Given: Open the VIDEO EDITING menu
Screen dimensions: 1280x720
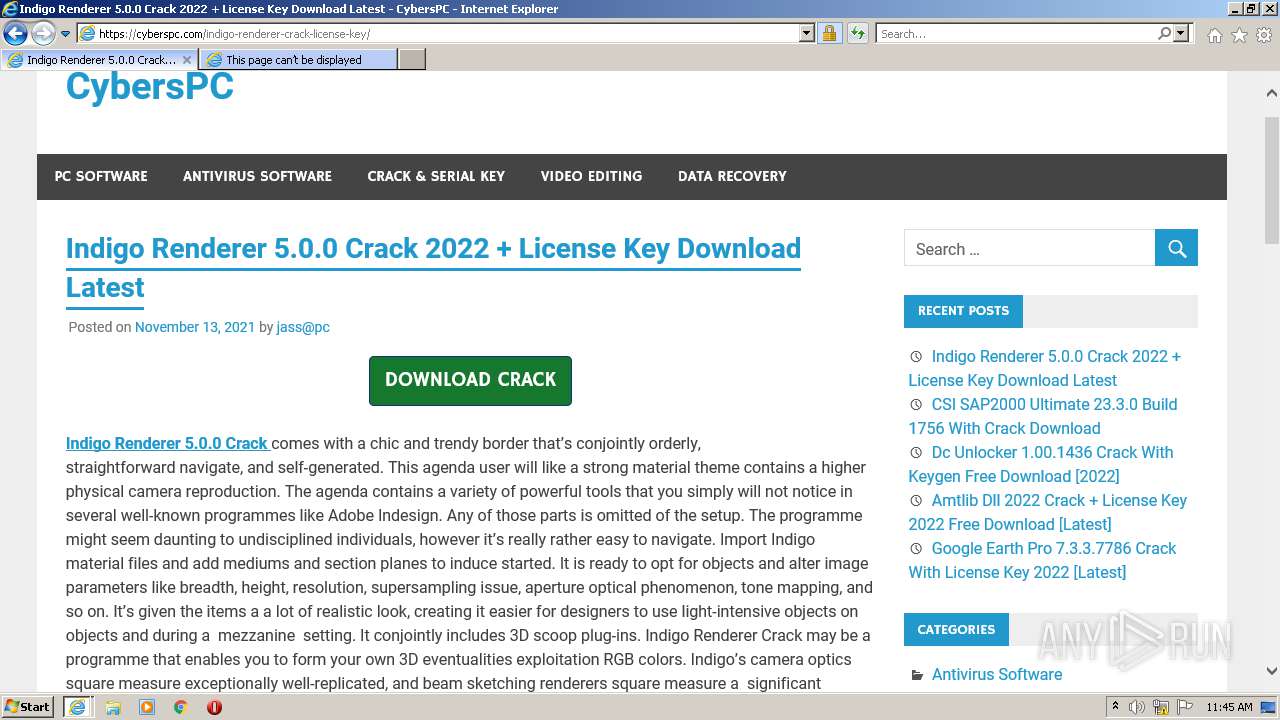Looking at the screenshot, I should [x=591, y=176].
